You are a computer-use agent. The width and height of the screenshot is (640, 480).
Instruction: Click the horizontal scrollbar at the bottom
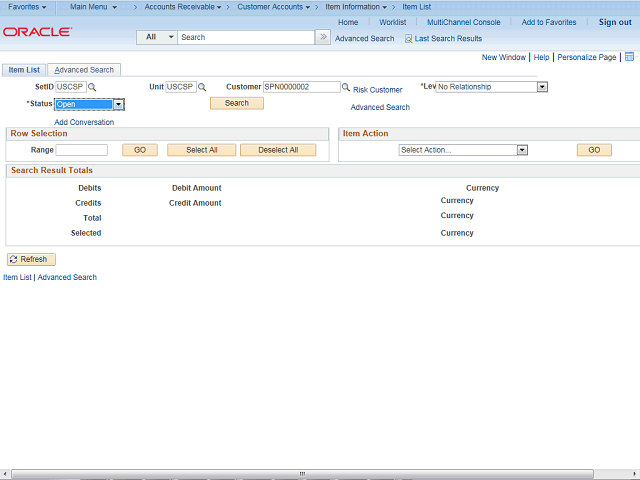tap(302, 473)
